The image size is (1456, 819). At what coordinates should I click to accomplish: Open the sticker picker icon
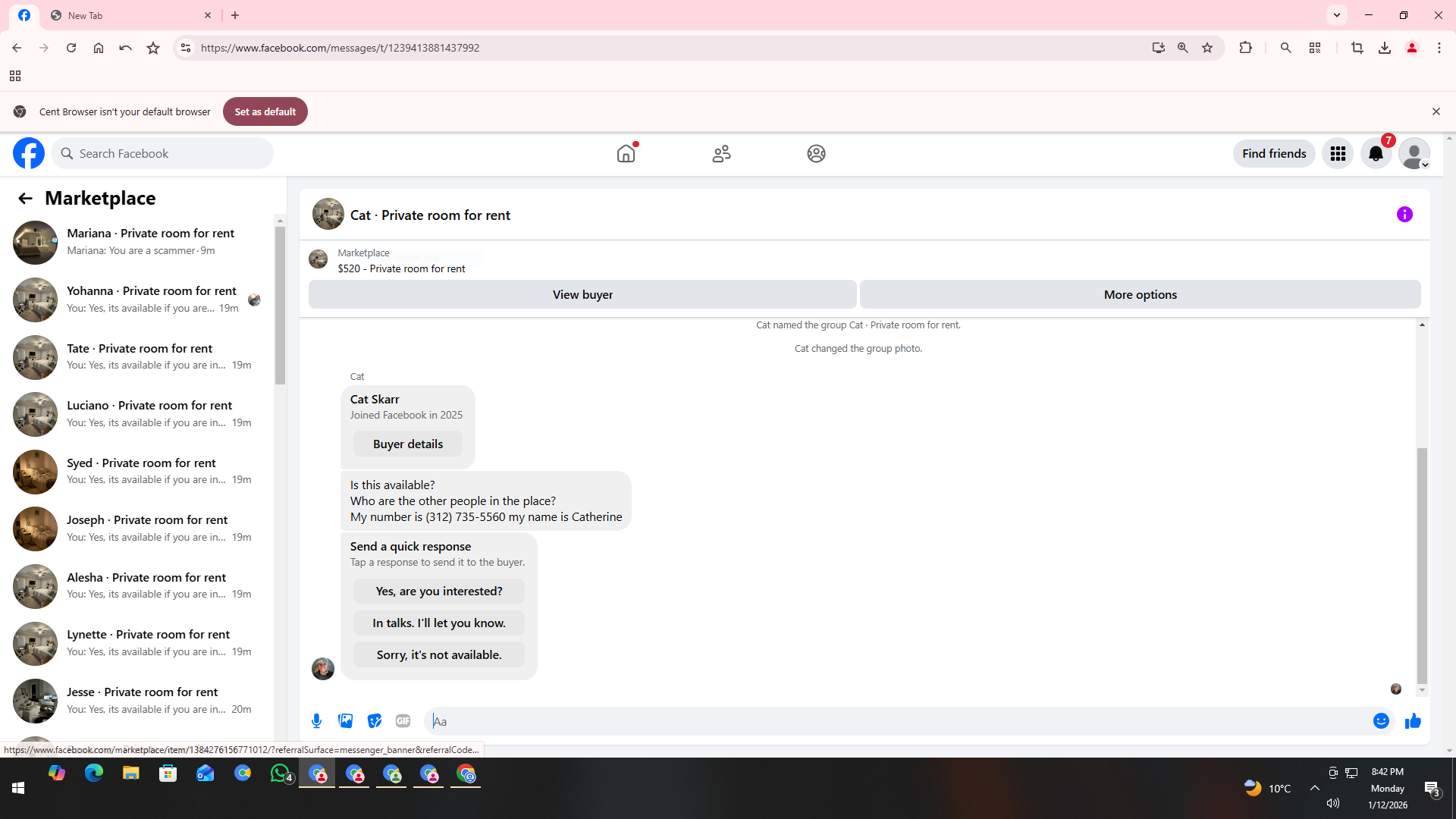point(375,721)
